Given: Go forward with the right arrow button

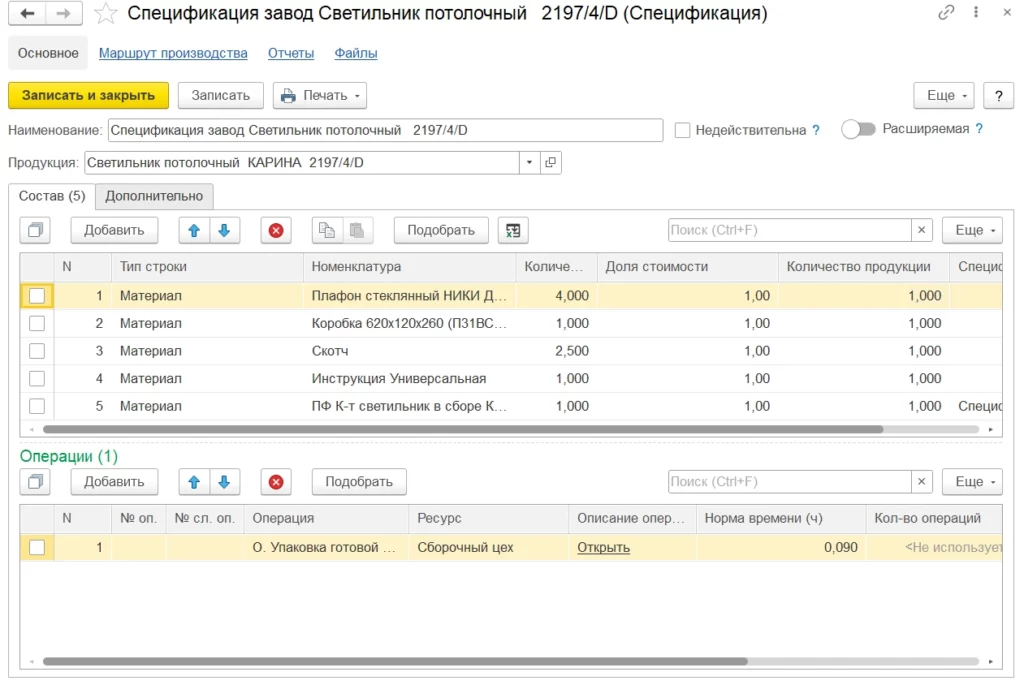Looking at the screenshot, I should tap(64, 13).
